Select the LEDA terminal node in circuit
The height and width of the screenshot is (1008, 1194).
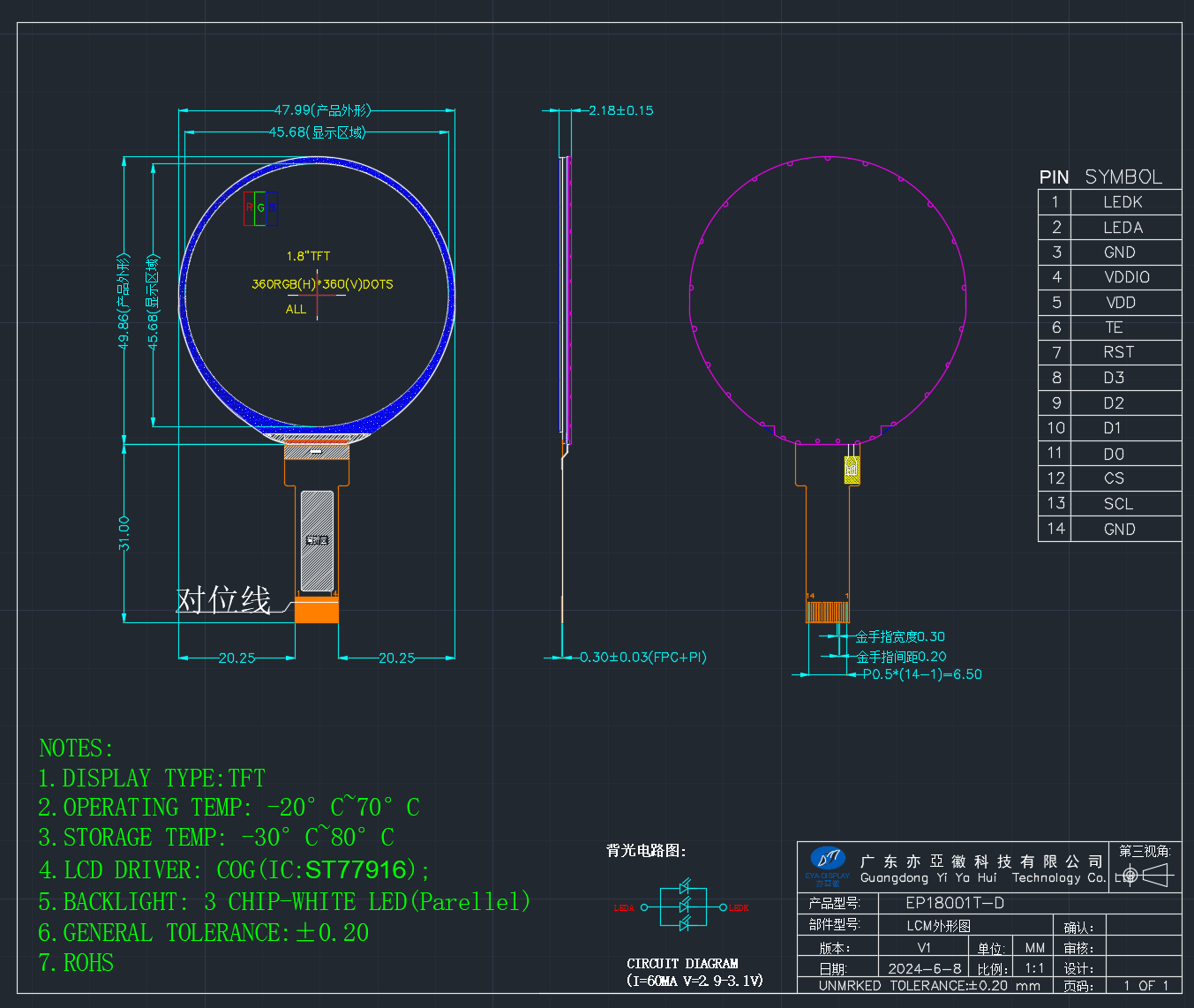644,907
